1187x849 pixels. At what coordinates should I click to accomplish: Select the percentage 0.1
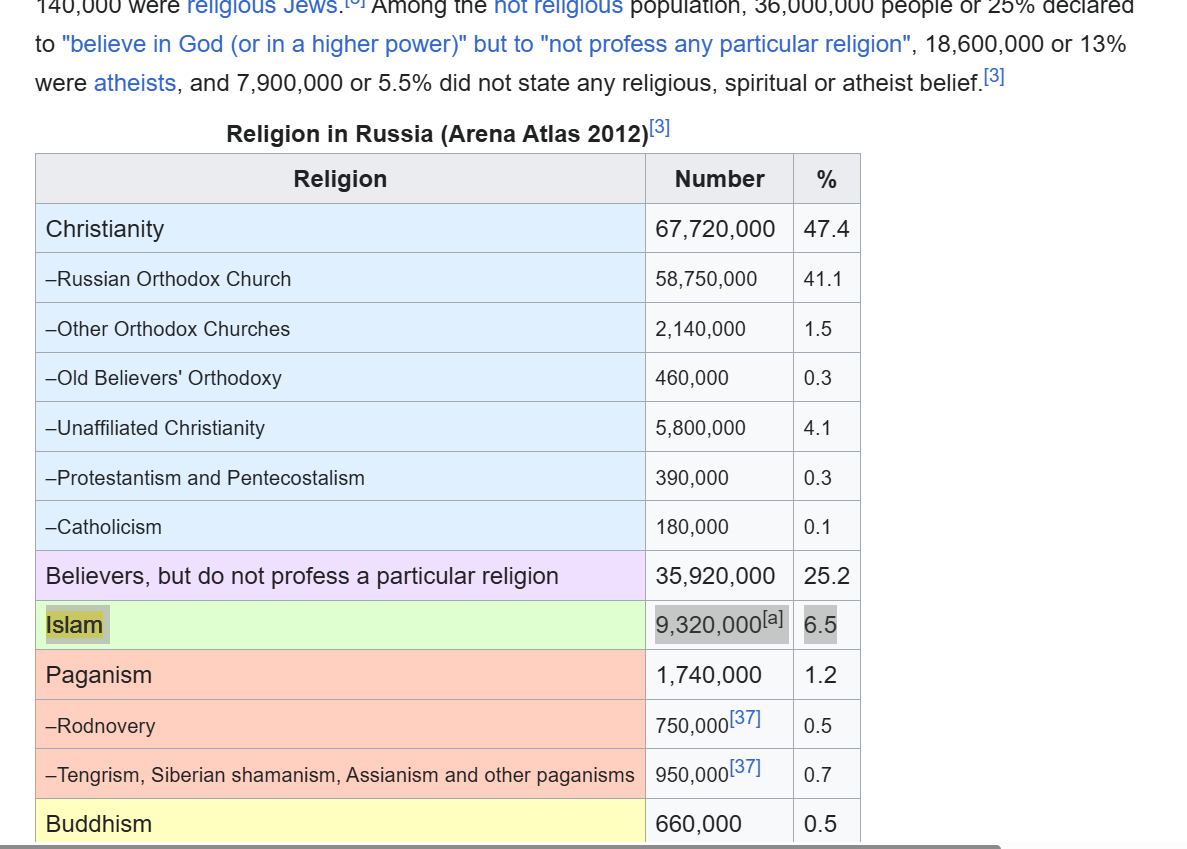[x=818, y=527]
